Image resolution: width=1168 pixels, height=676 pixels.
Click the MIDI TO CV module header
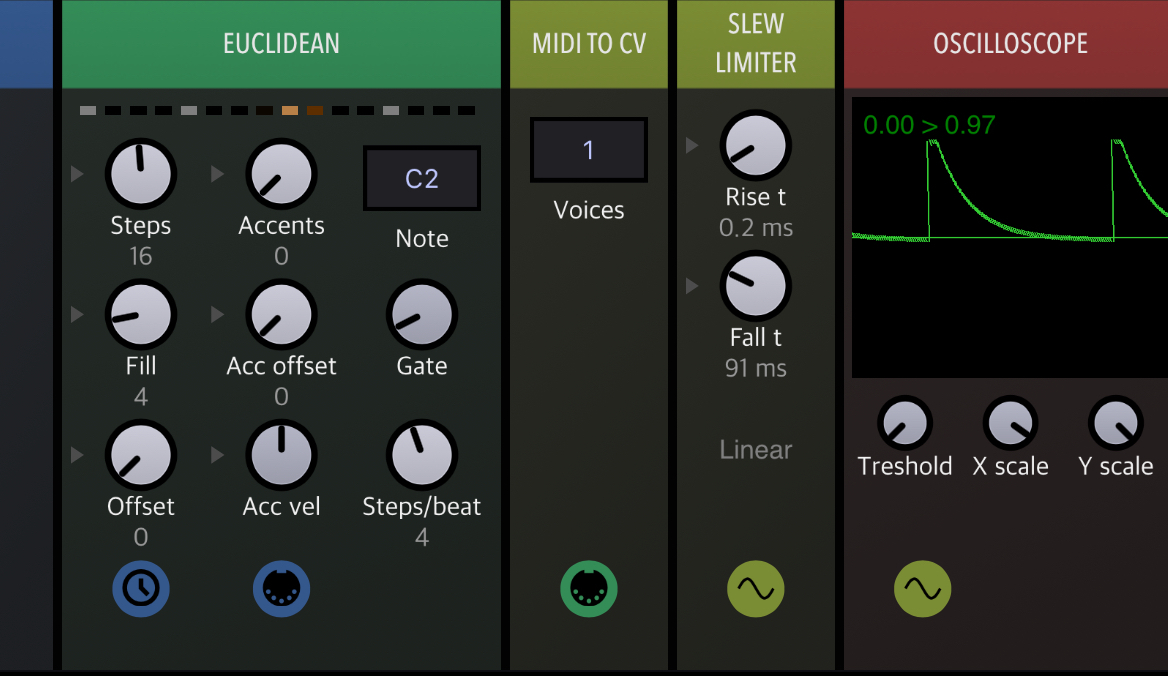point(588,44)
